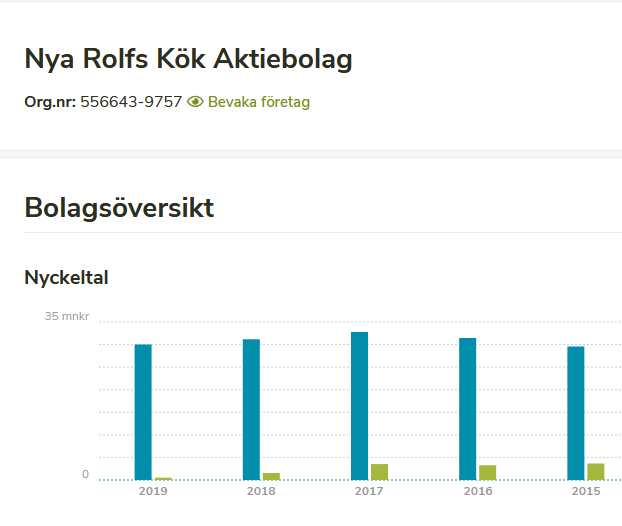Screen dimensions: 622x526
Task: Open the Bevaka företag link
Action: pyautogui.click(x=259, y=102)
